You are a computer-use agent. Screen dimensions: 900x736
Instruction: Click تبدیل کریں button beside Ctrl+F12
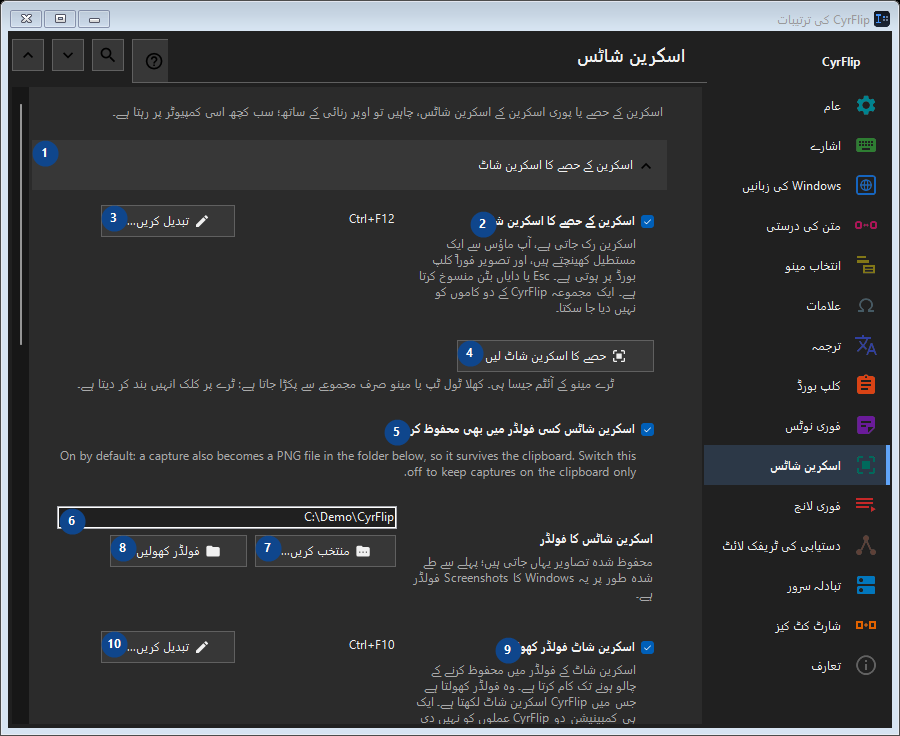[168, 221]
